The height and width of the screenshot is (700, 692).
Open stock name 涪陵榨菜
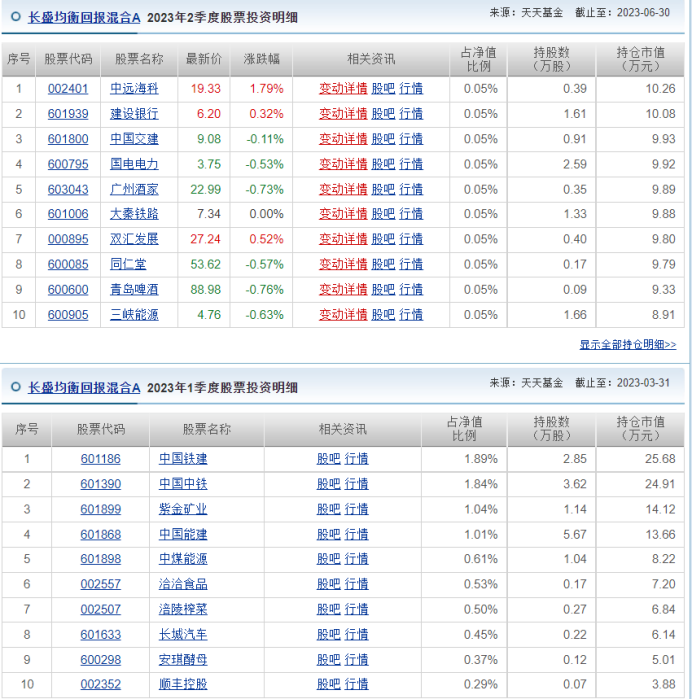183,610
